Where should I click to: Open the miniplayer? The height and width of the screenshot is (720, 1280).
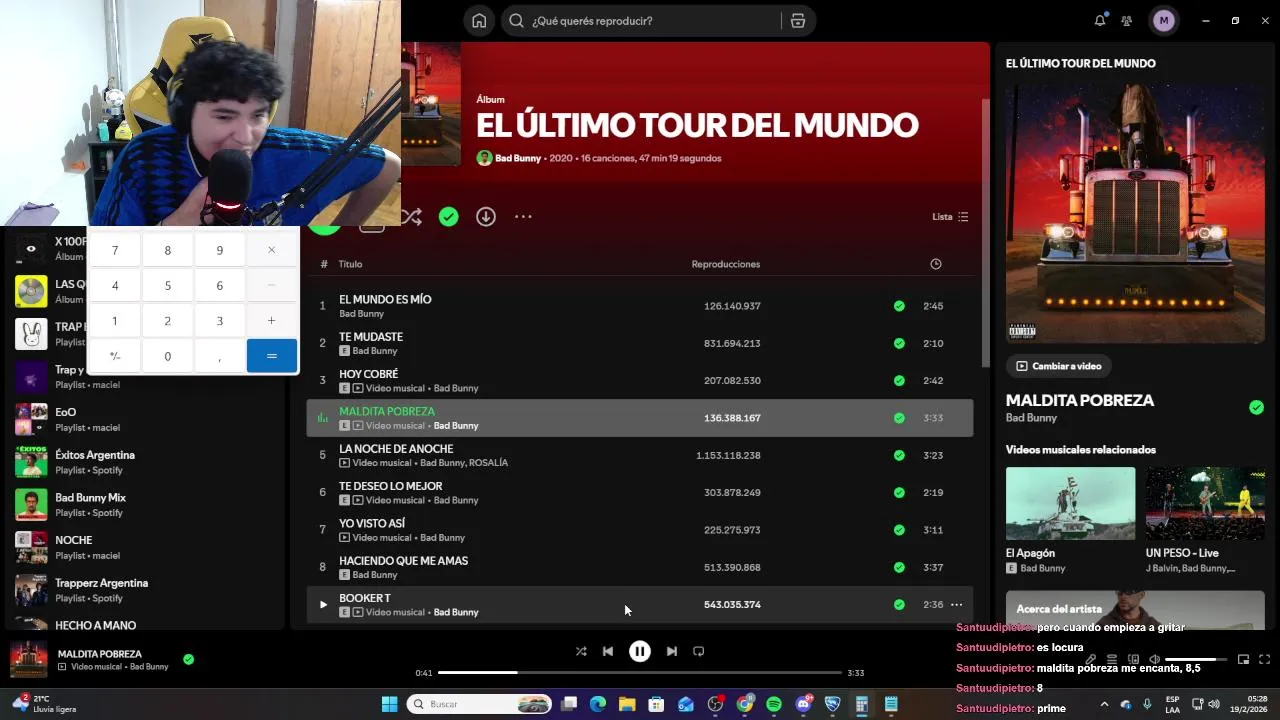coord(1243,659)
